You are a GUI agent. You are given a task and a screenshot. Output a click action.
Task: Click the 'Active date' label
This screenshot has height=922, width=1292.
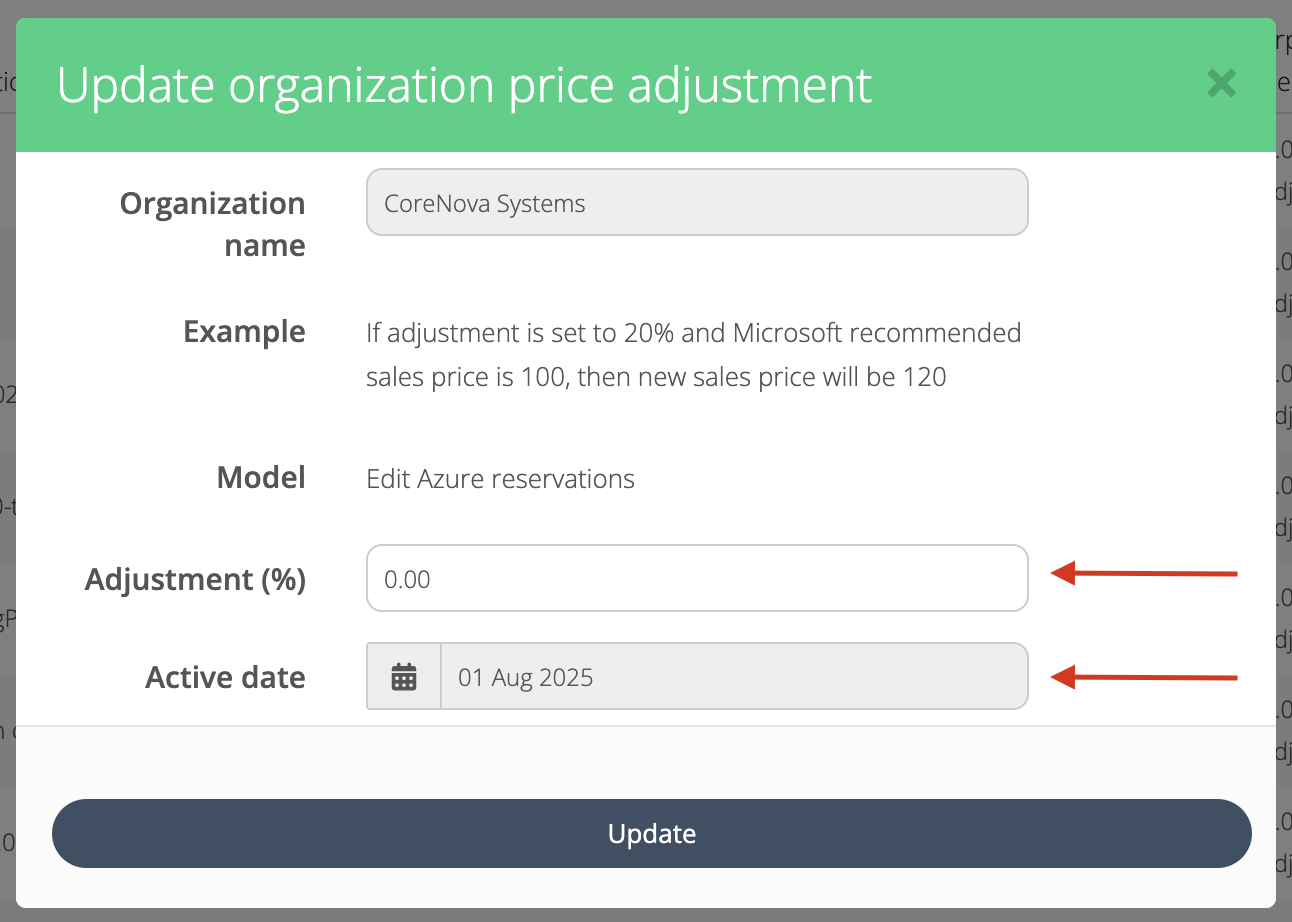click(x=225, y=677)
